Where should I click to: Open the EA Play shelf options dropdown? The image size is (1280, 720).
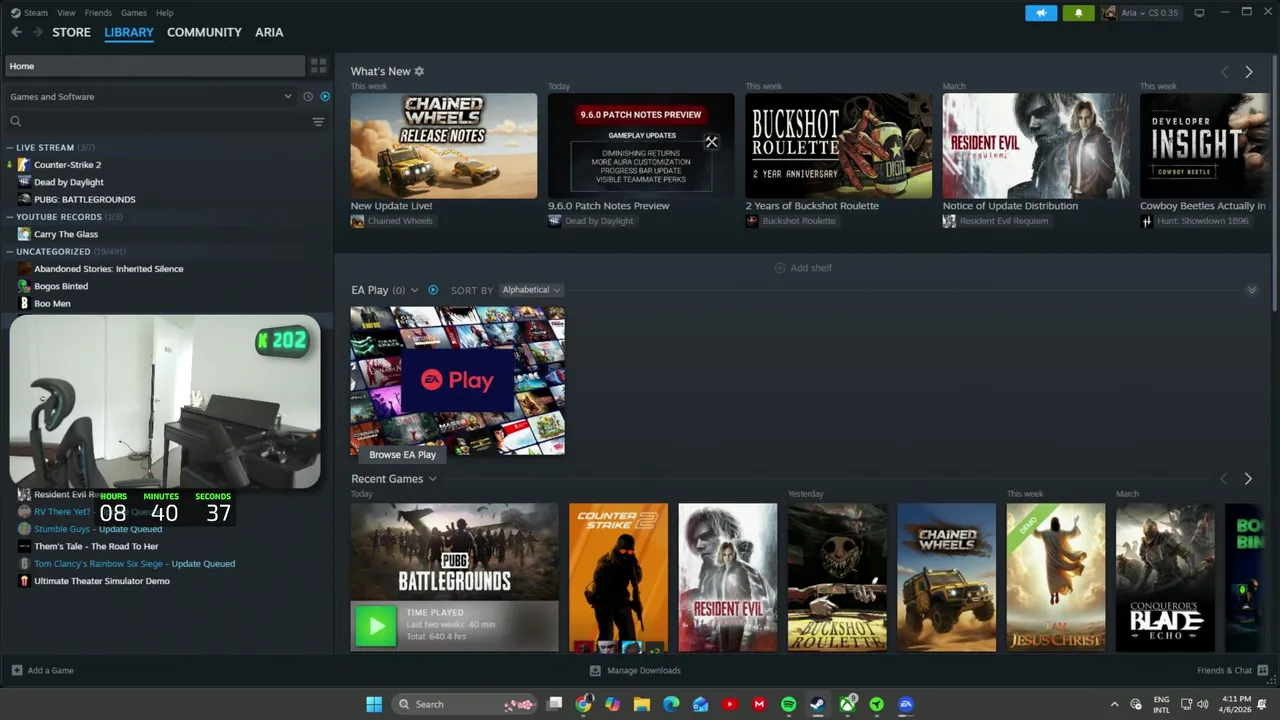[x=415, y=290]
